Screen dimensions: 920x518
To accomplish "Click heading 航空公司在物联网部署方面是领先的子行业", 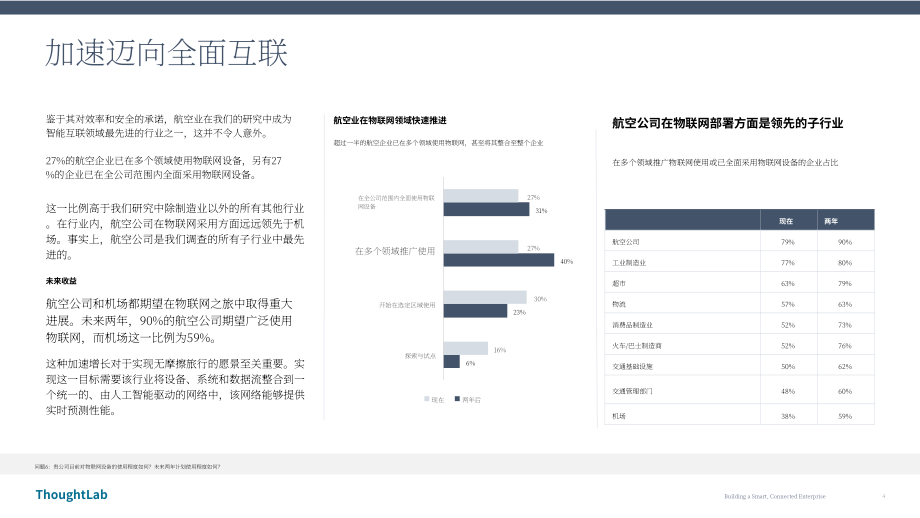I will (728, 123).
